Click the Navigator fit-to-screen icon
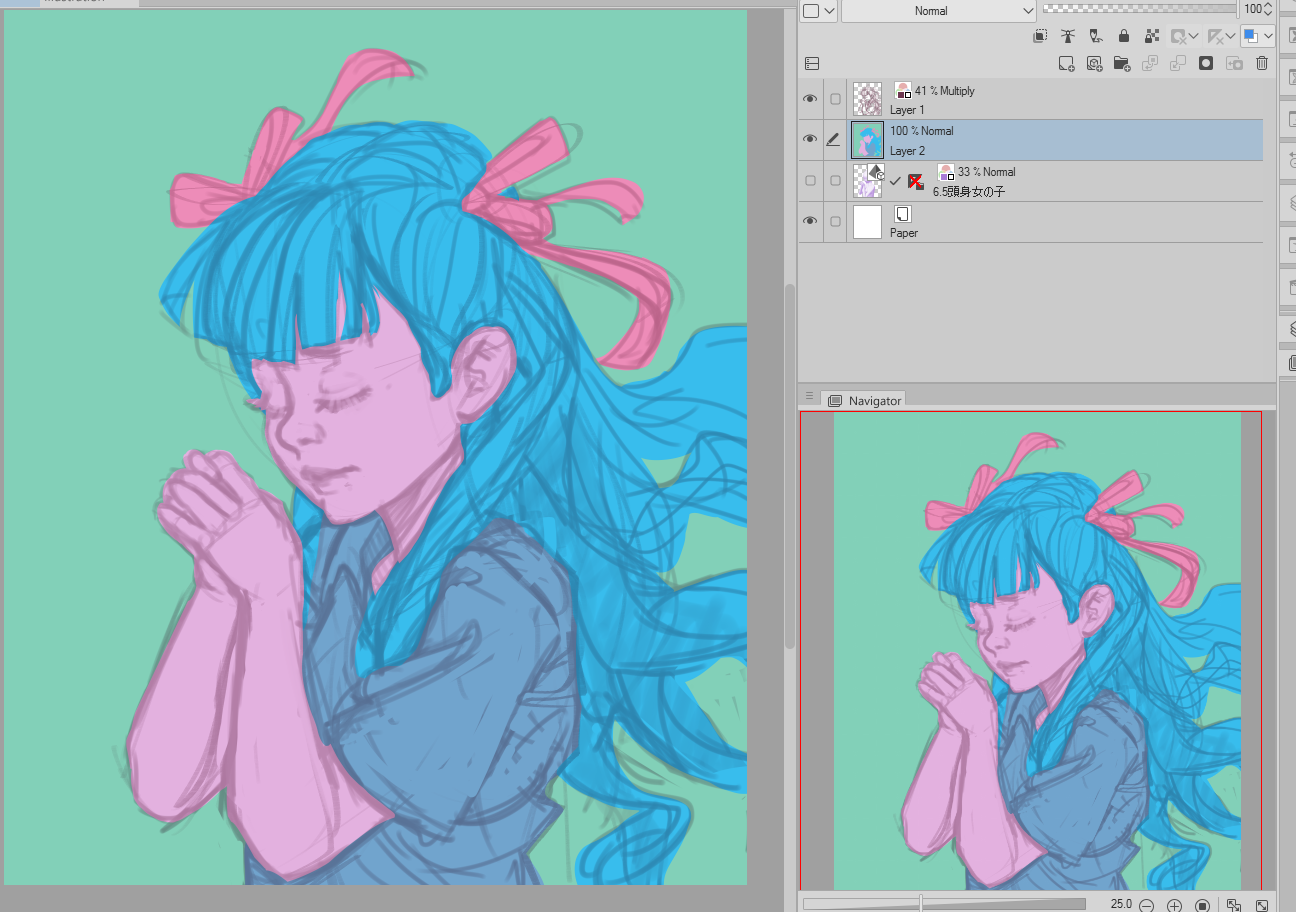The image size is (1296, 912). (1234, 905)
